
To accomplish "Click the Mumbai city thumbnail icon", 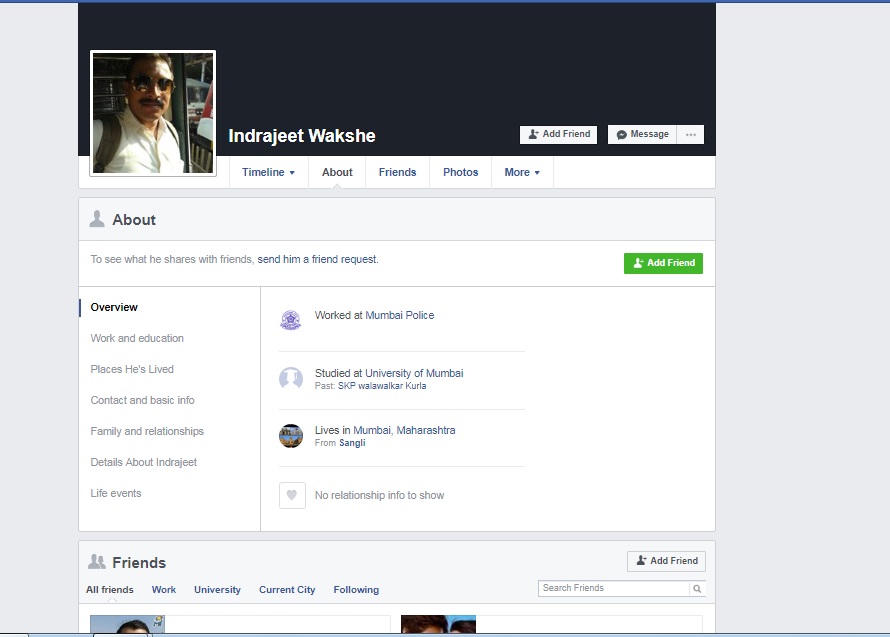I will [x=291, y=436].
